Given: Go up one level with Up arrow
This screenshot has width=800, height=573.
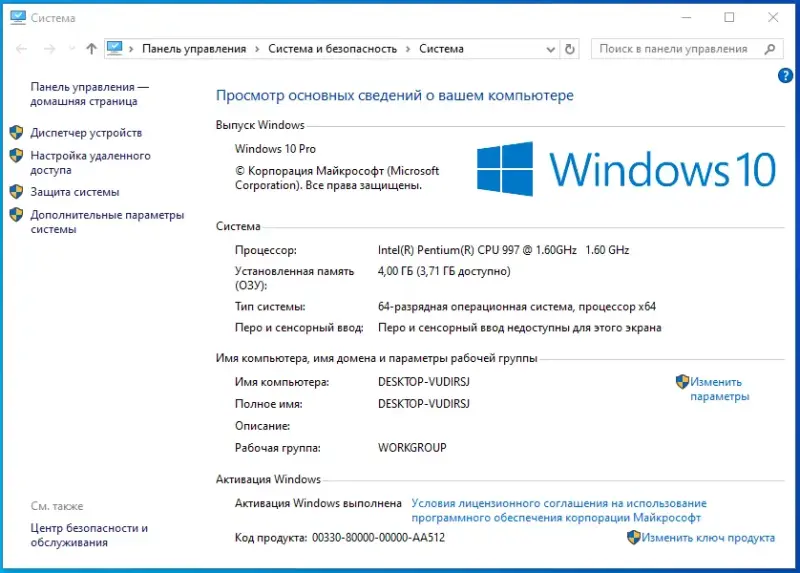Looking at the screenshot, I should (91, 49).
